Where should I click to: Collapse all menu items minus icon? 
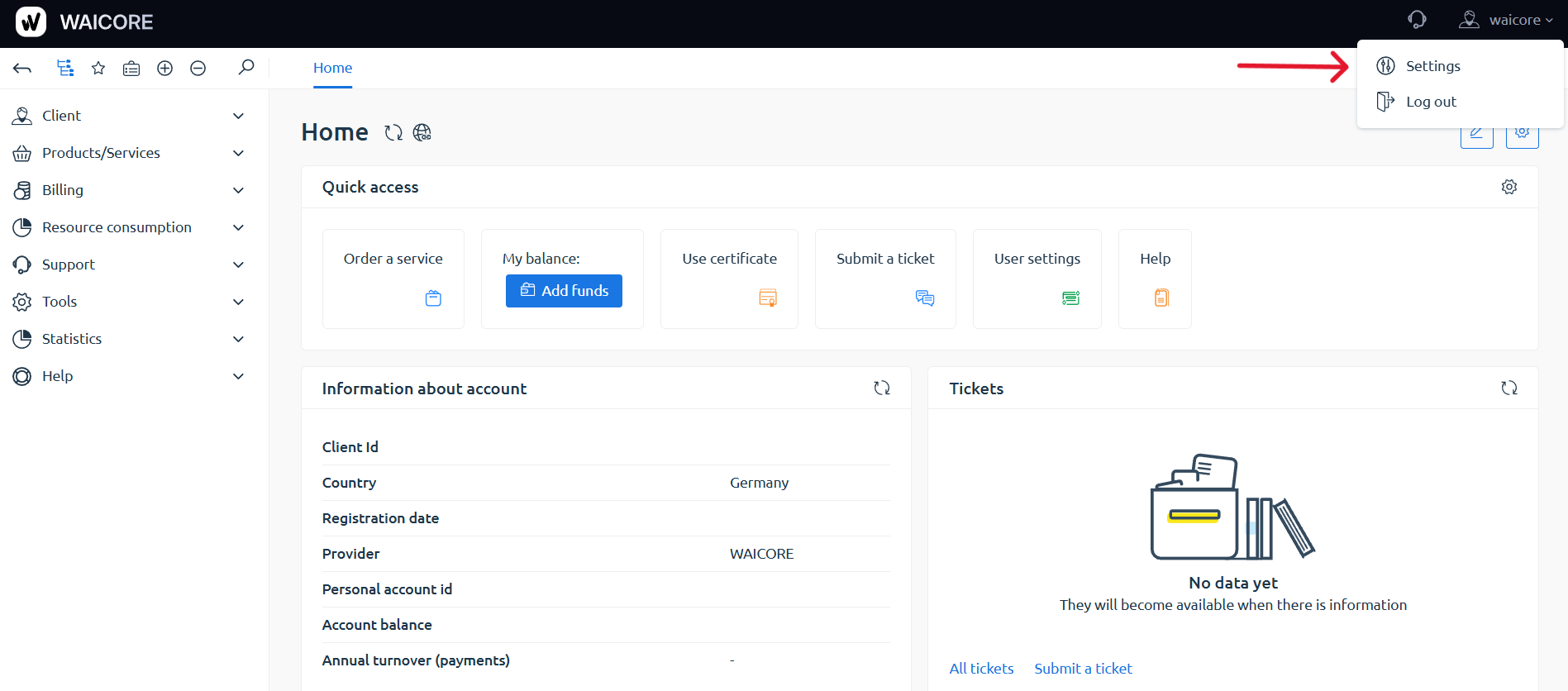[198, 68]
